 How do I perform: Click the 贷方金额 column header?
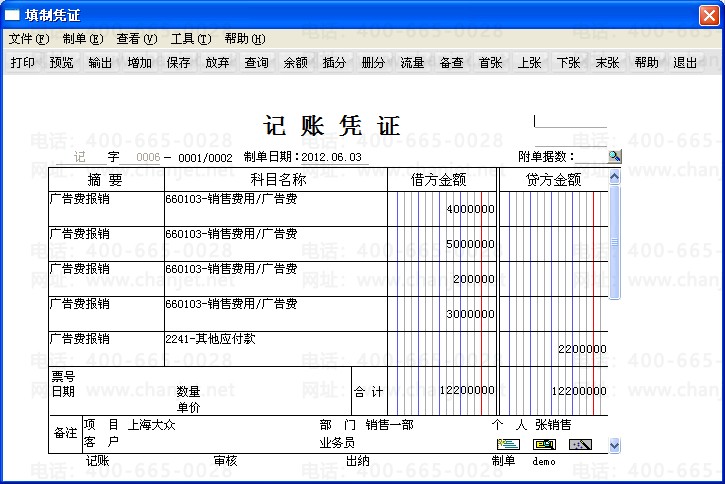pos(553,179)
